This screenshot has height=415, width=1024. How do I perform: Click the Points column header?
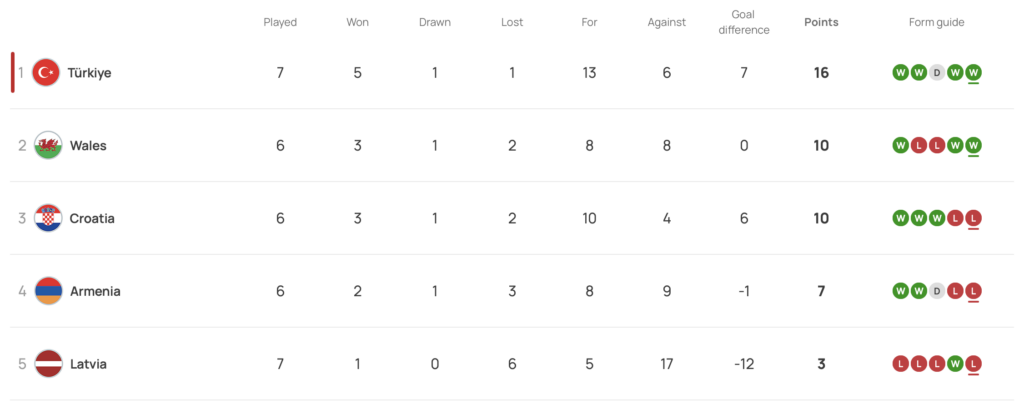click(x=821, y=22)
